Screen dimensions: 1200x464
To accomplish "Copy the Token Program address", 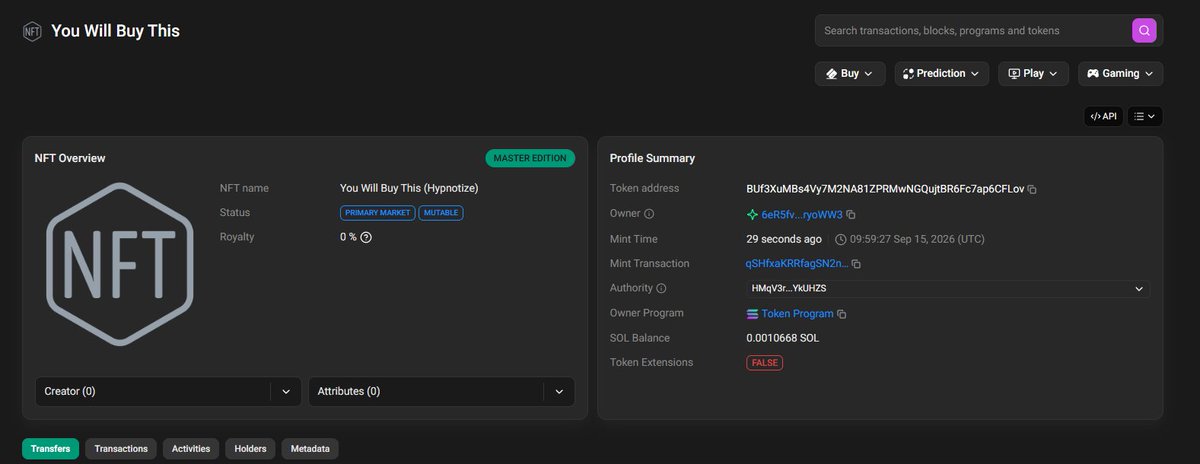I will pos(842,314).
